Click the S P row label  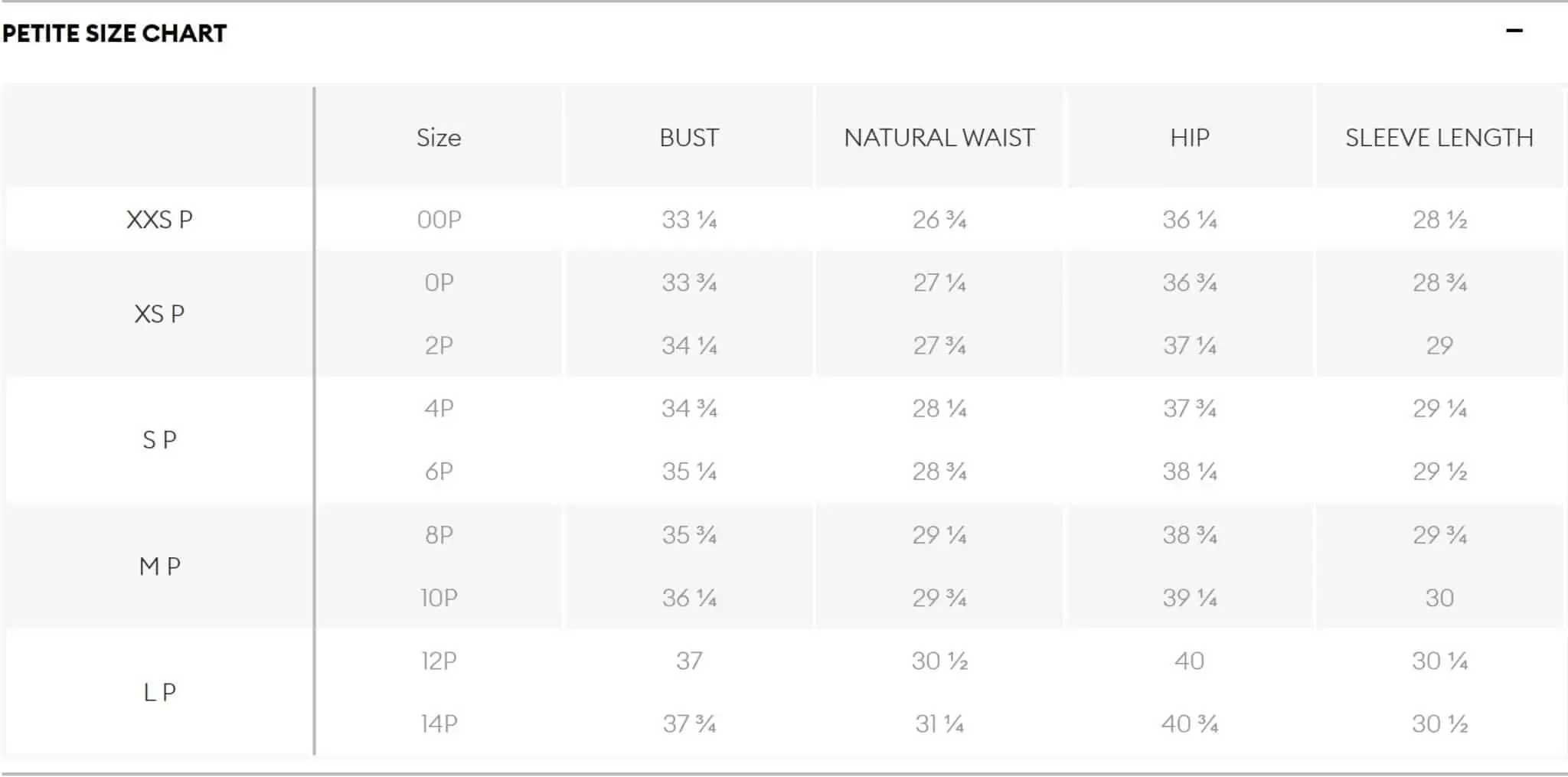coord(159,440)
